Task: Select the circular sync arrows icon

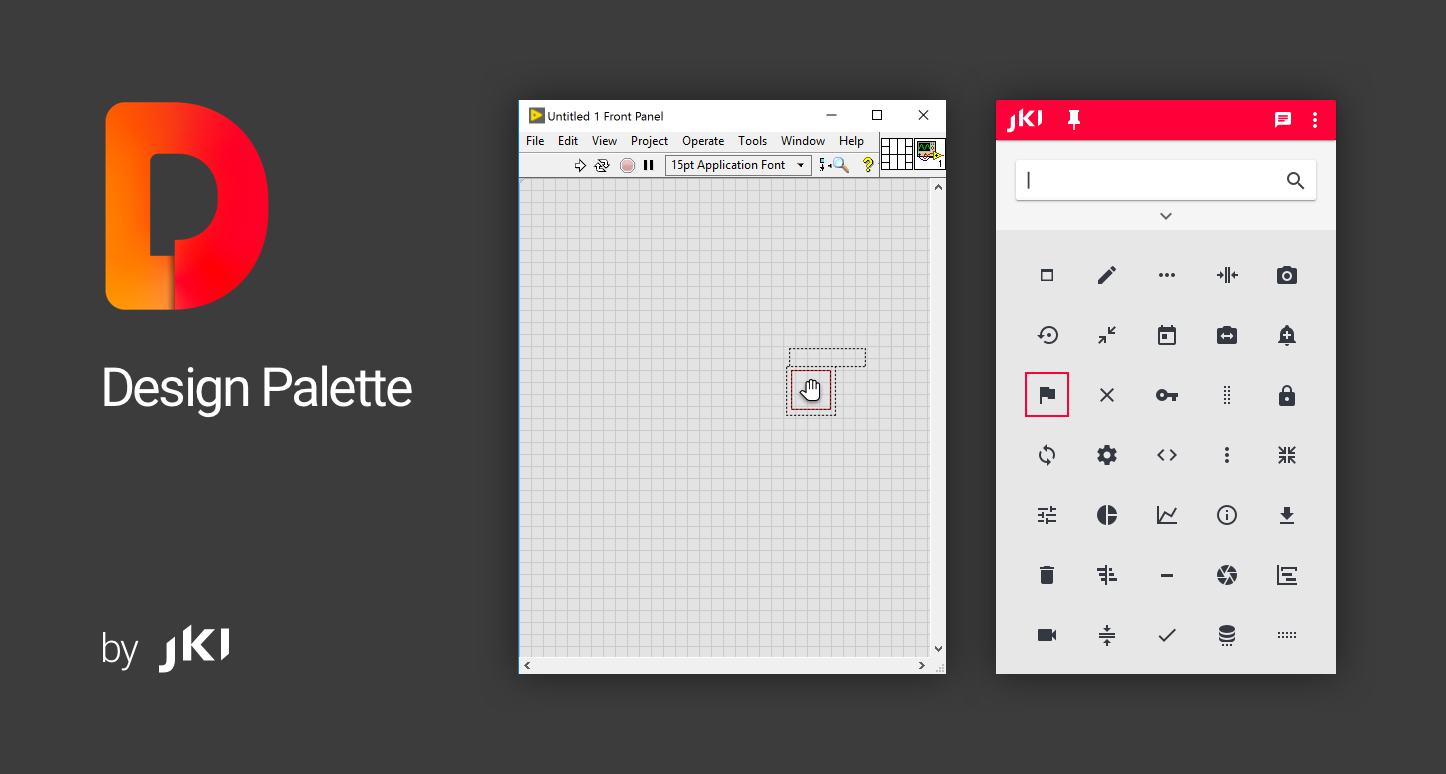Action: click(x=1047, y=455)
